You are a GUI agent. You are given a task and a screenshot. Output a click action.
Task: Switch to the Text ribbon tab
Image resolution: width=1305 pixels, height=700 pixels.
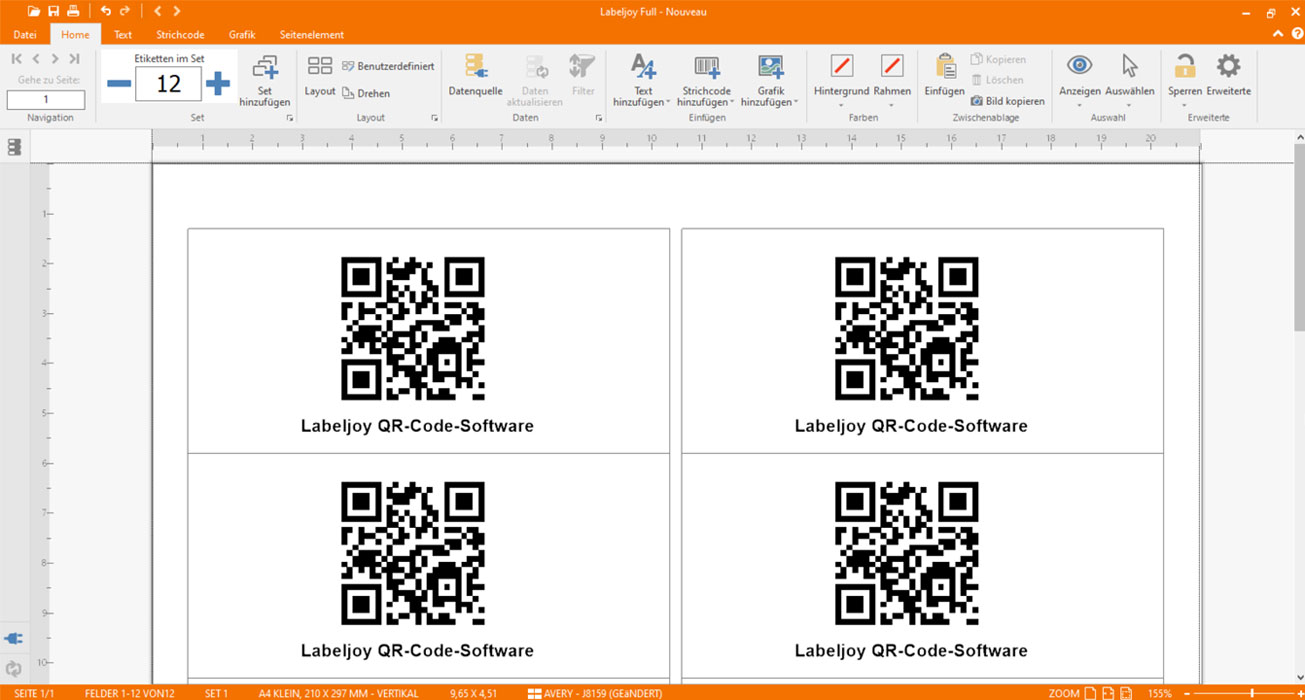[123, 34]
